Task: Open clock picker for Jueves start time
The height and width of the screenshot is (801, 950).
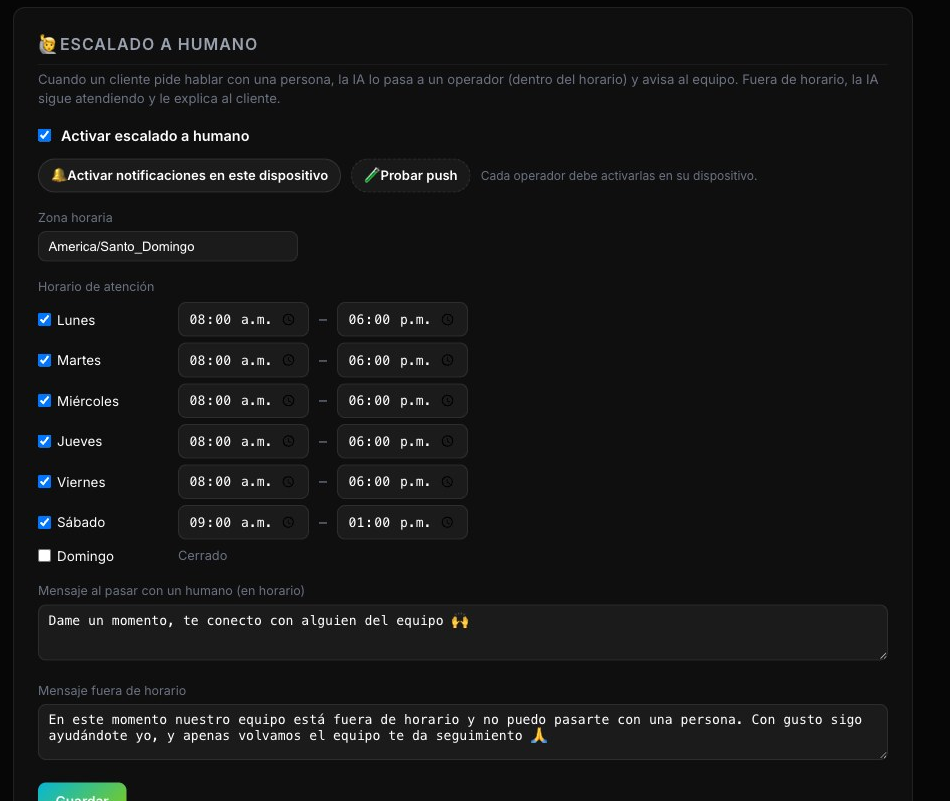Action: tap(288, 441)
